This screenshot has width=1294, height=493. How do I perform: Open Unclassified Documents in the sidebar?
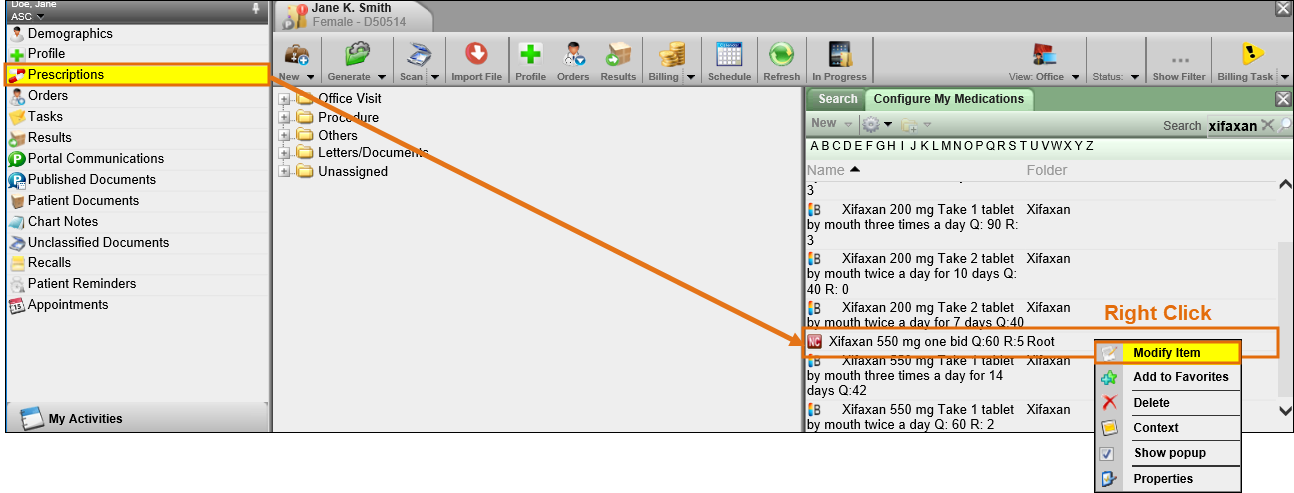click(138, 242)
